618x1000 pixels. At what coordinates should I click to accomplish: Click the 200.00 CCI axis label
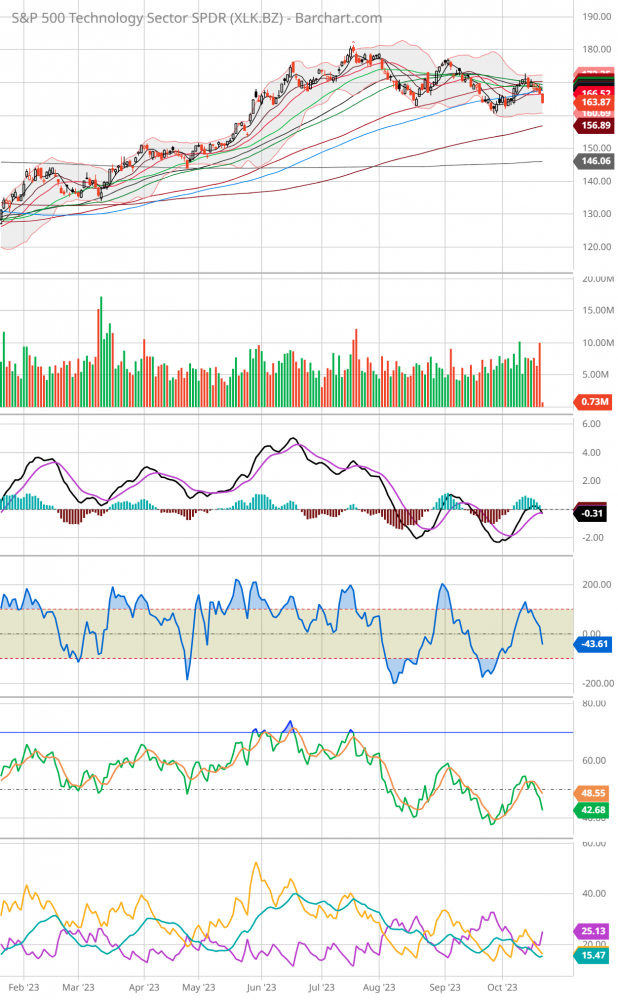point(596,584)
